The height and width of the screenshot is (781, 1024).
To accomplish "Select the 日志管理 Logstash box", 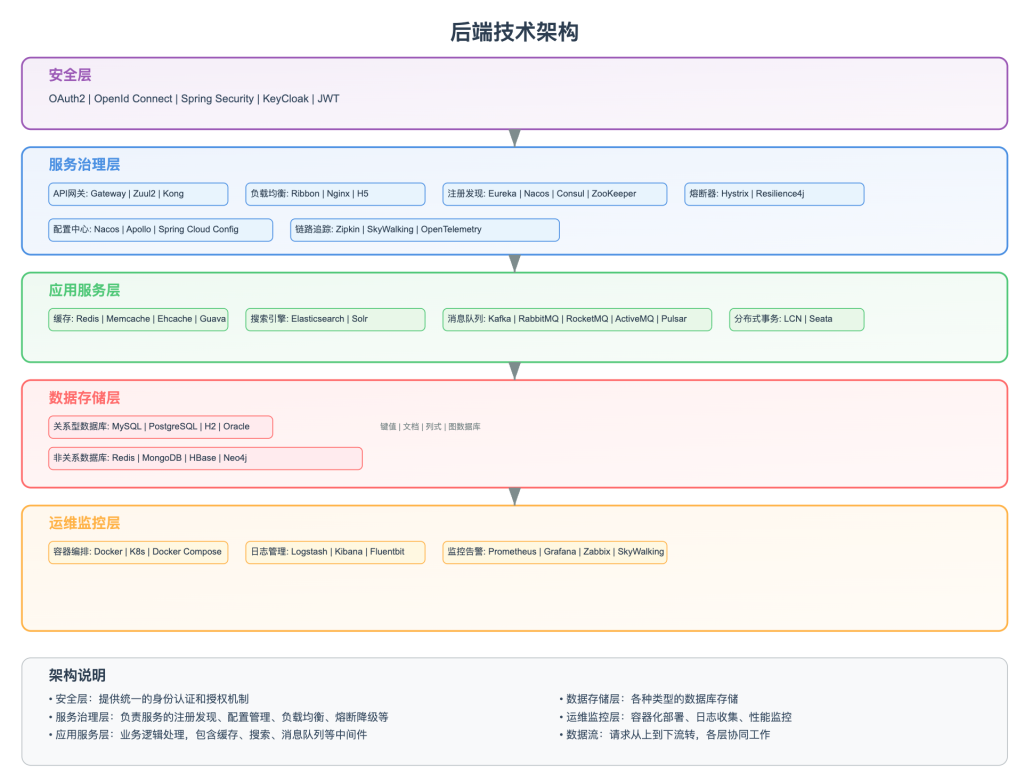I will [335, 552].
